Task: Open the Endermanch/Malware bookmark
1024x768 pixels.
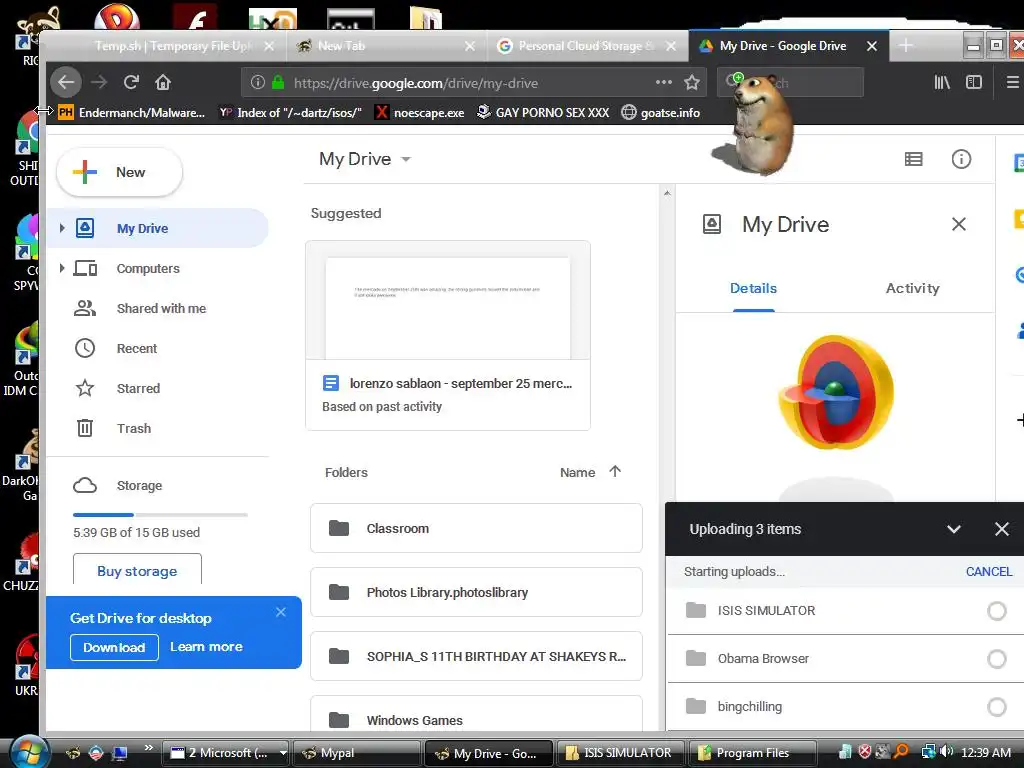Action: (x=131, y=112)
